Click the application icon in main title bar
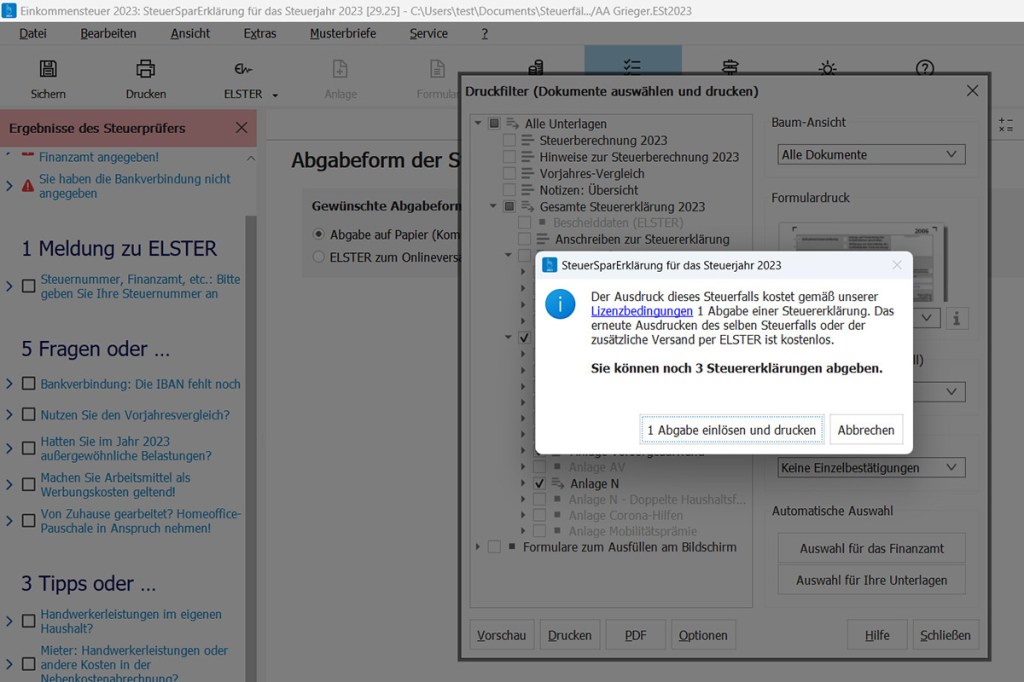1024x682 pixels. pyautogui.click(x=9, y=10)
